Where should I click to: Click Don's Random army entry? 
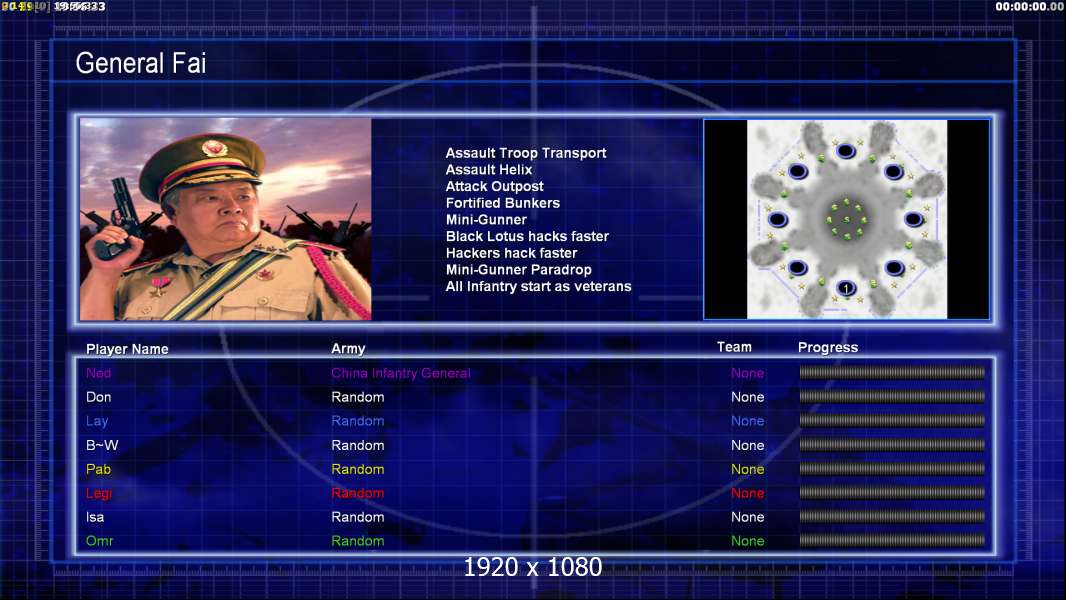point(358,397)
